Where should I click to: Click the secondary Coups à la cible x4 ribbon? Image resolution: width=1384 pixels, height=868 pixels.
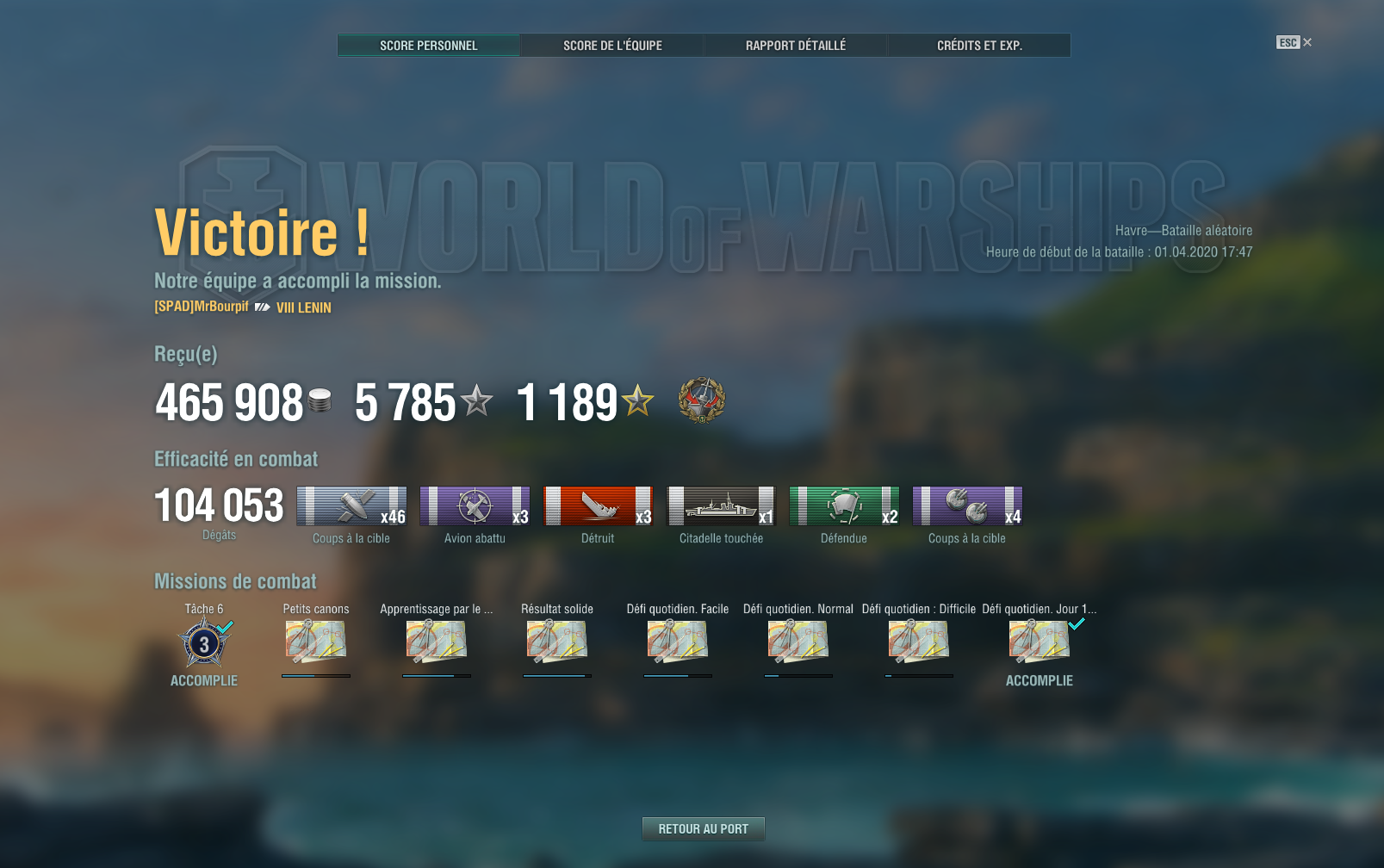coord(967,505)
